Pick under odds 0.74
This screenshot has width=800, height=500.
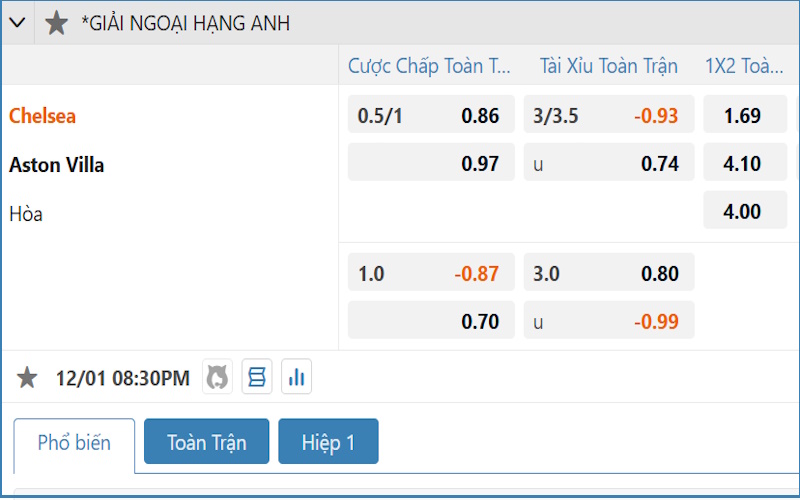click(x=608, y=163)
